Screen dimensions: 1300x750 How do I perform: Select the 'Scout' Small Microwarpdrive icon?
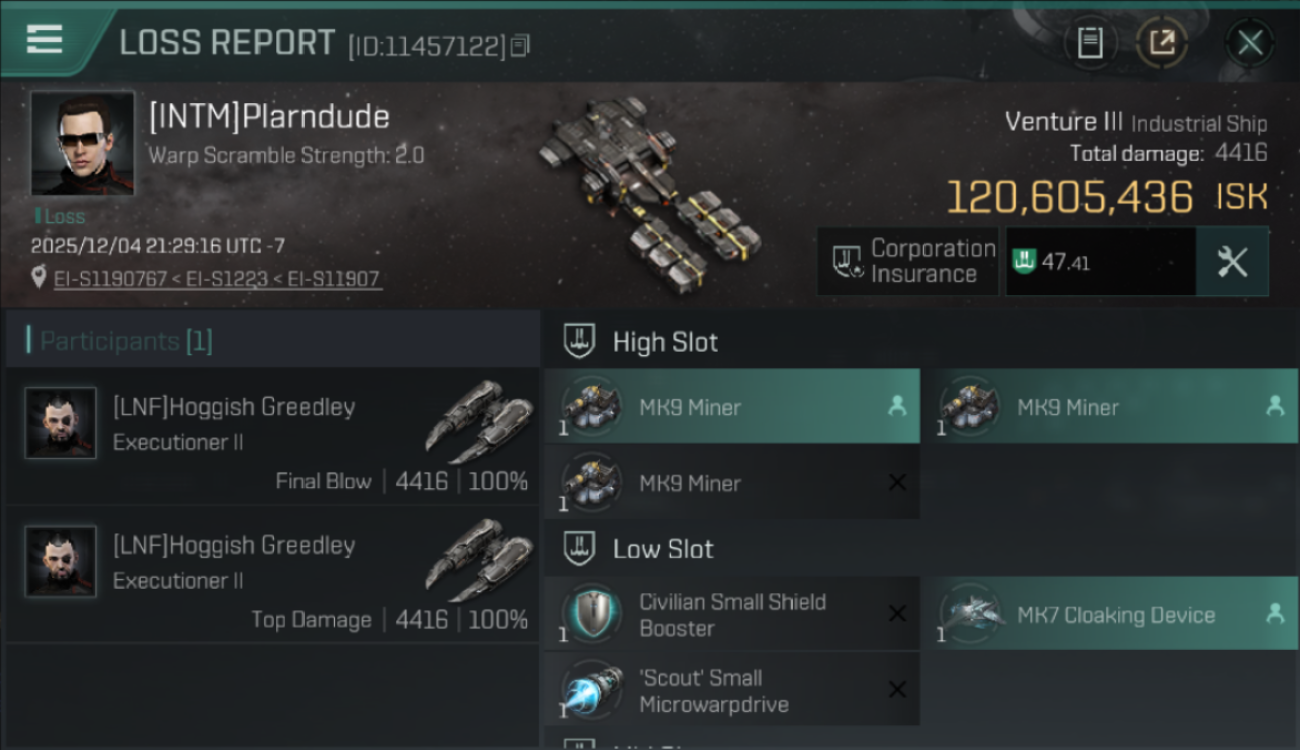pos(591,690)
